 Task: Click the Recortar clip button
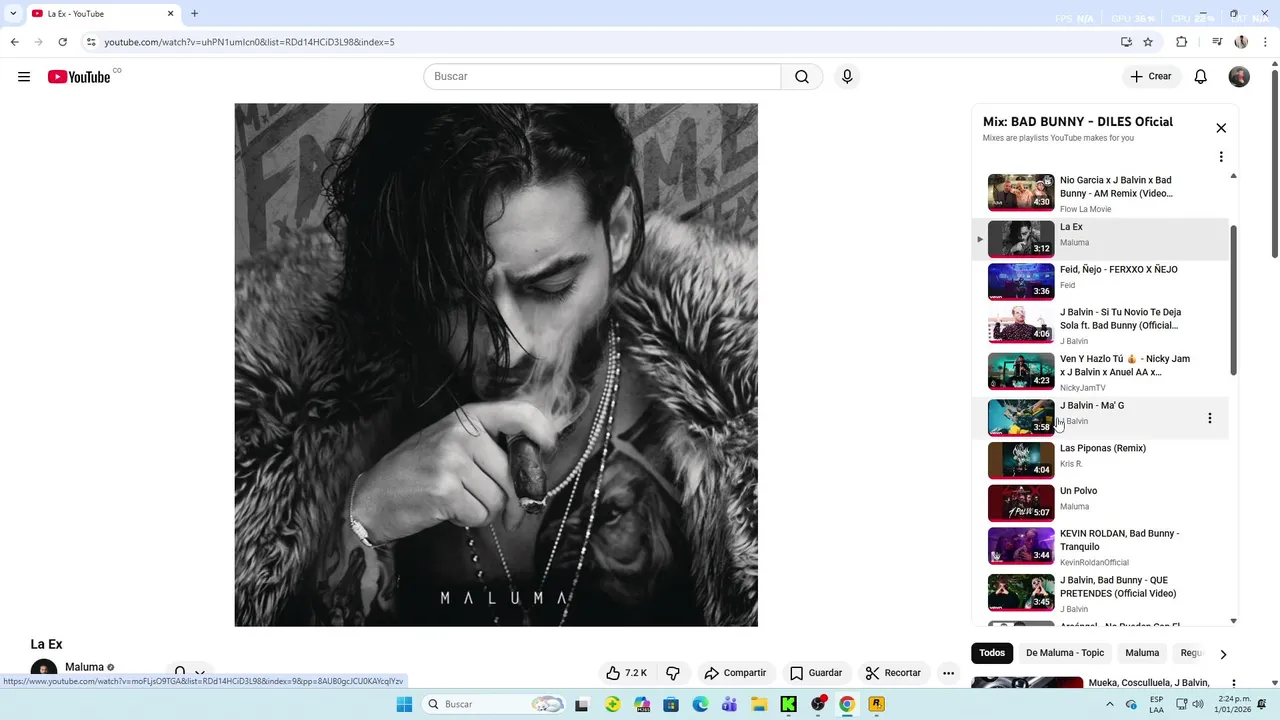click(893, 673)
